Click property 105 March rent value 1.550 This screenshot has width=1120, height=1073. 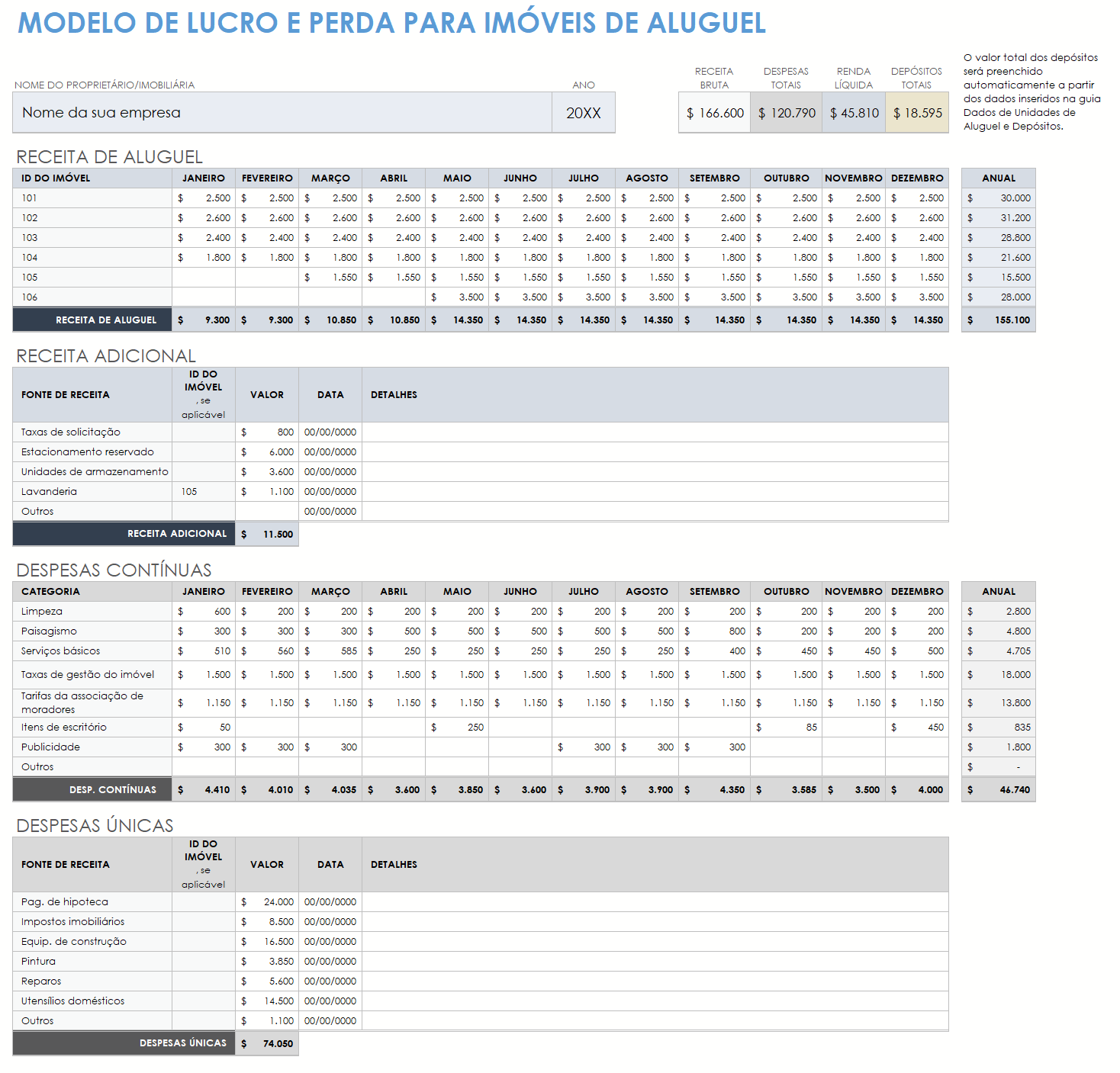(330, 278)
